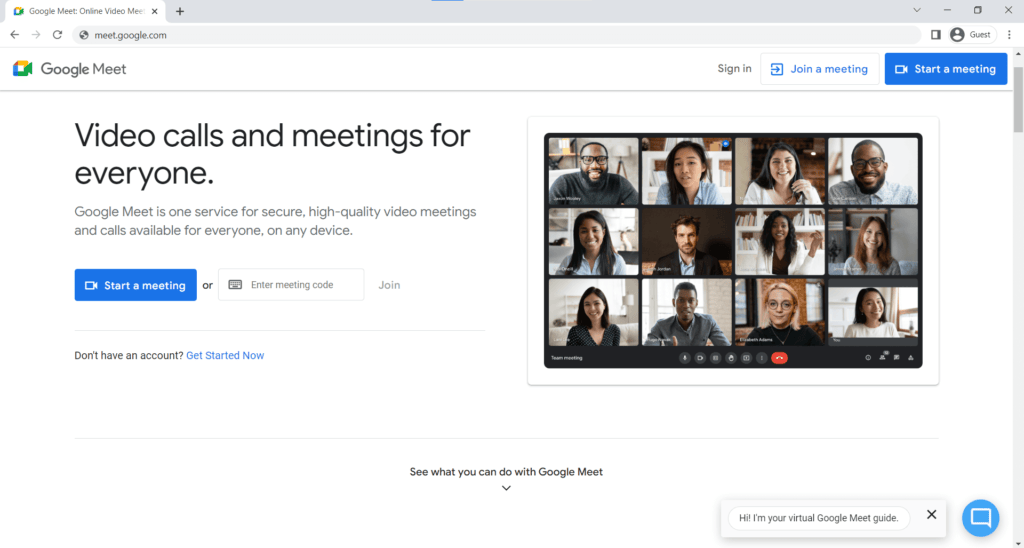Click the Sign in link
1024x548 pixels.
(x=734, y=69)
